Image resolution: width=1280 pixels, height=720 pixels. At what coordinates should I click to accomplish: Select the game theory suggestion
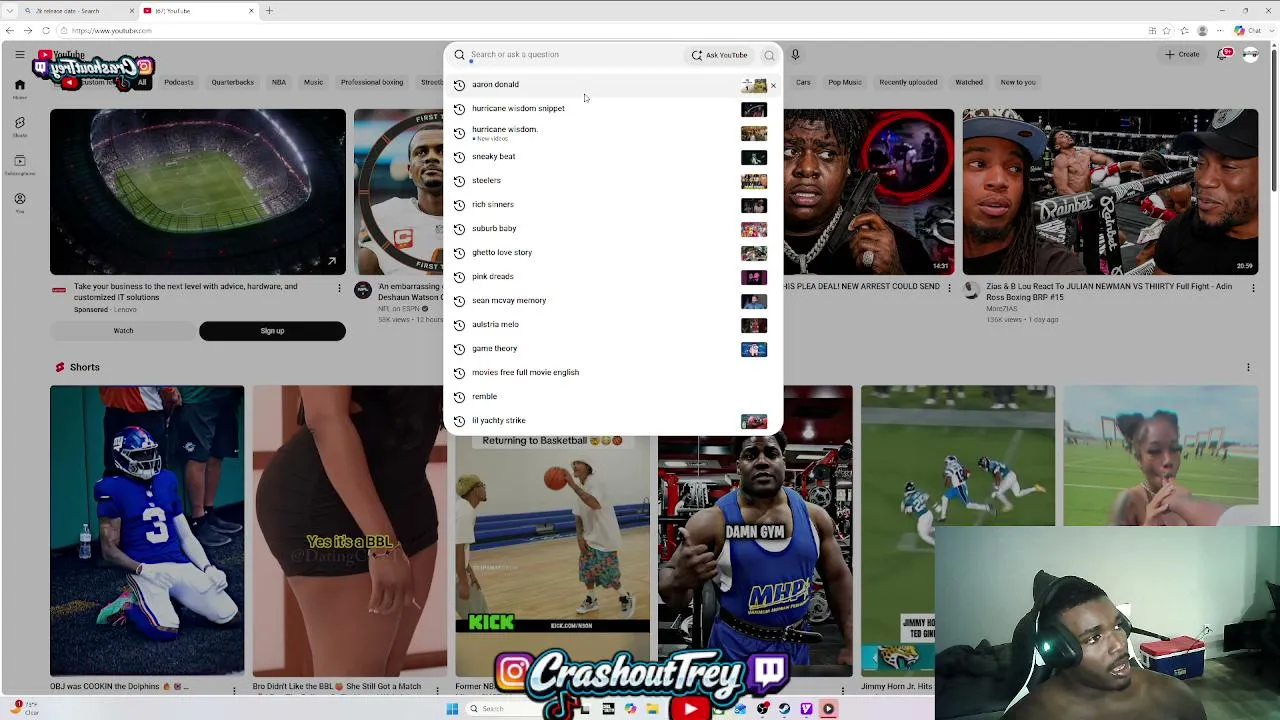coord(611,349)
